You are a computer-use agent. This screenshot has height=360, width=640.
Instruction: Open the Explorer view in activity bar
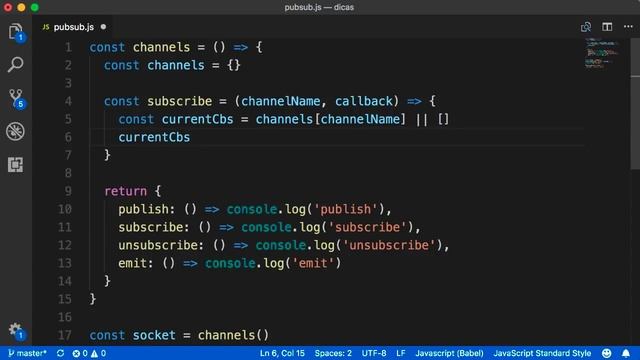coord(16,32)
